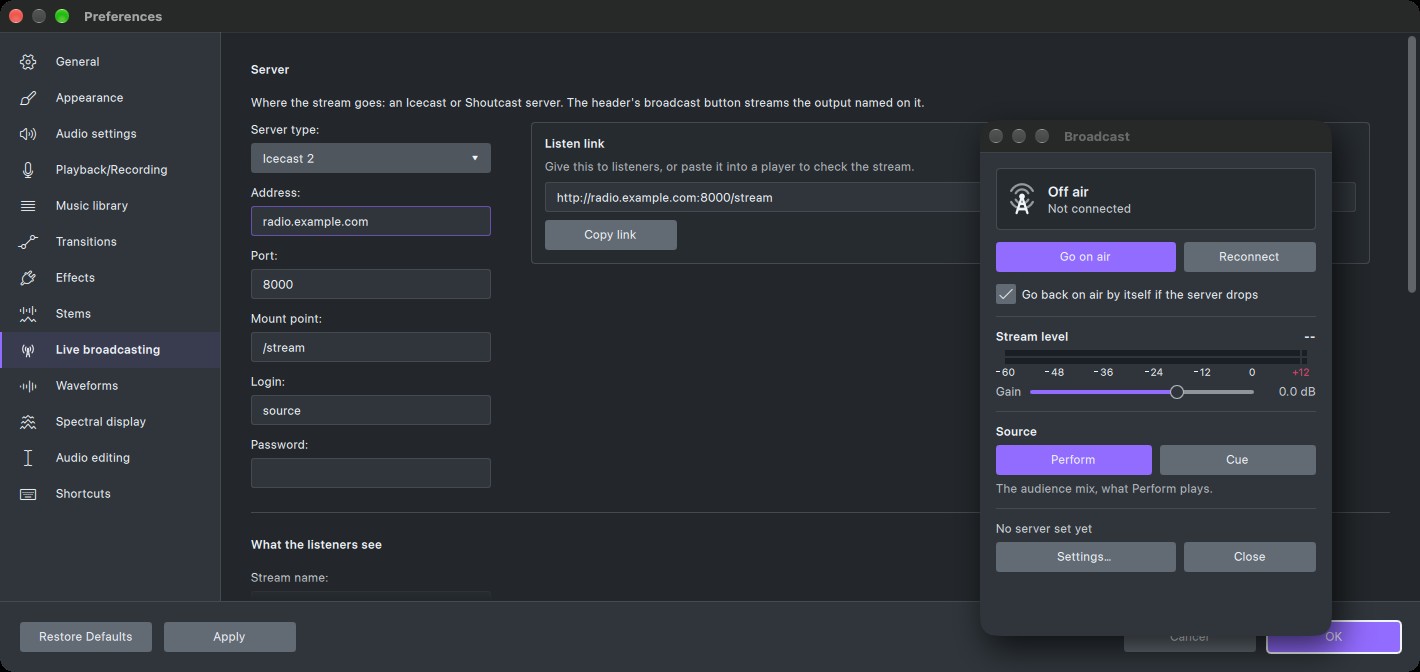Apply the preference changes
1420x672 pixels.
tap(230, 637)
